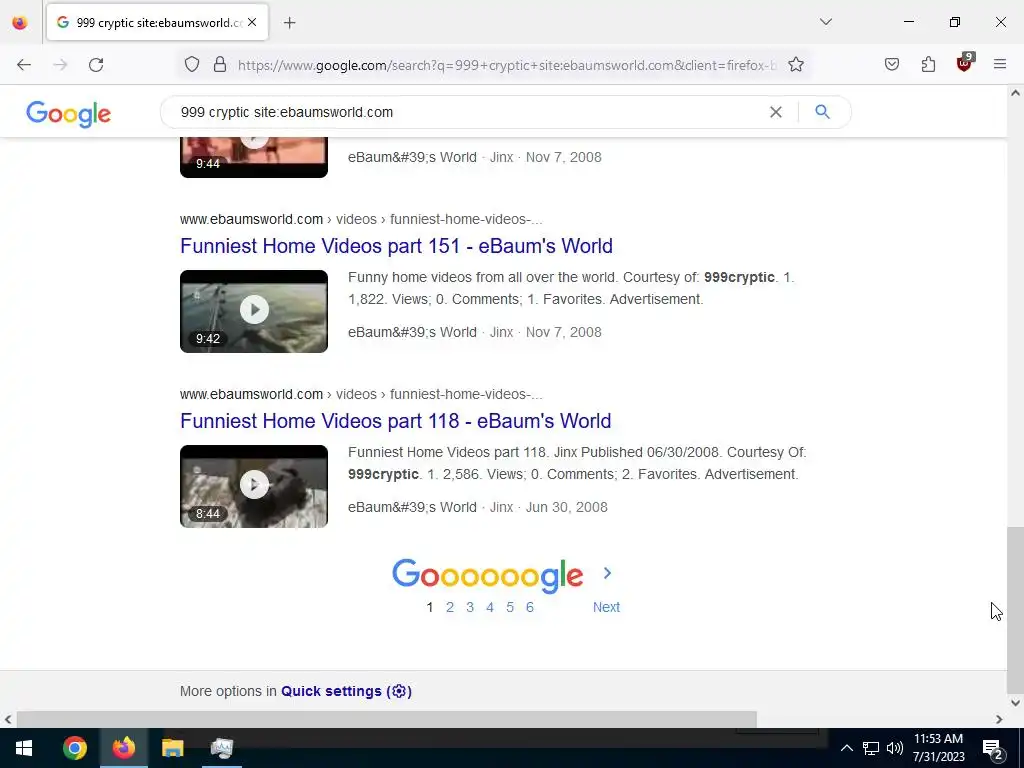Image resolution: width=1024 pixels, height=768 pixels.
Task: Open a new browser tab
Action: [290, 23]
